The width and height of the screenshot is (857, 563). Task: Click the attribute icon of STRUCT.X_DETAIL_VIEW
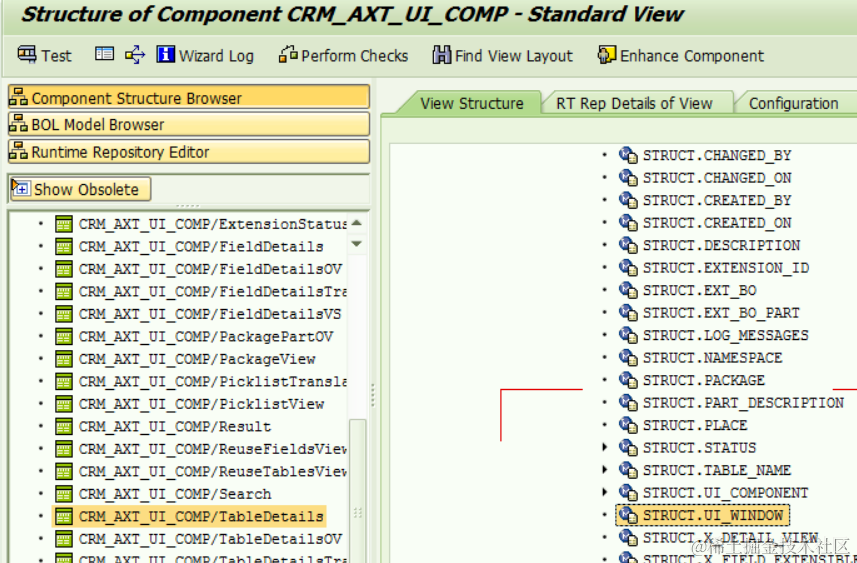click(628, 537)
